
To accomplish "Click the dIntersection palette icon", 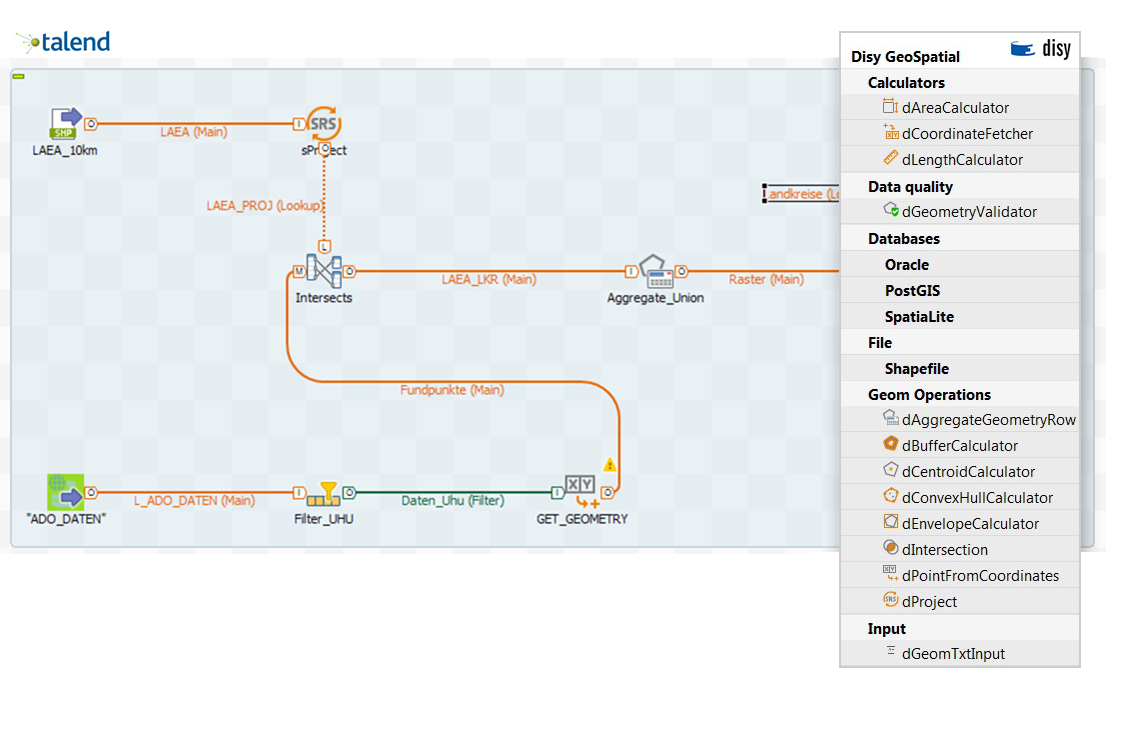I will [x=891, y=548].
